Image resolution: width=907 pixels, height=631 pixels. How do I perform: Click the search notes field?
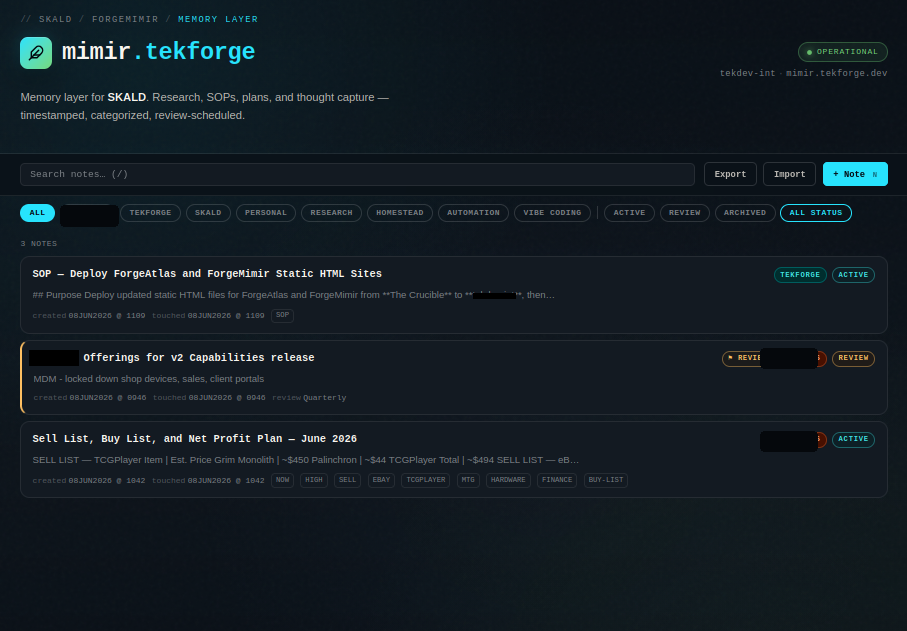coord(357,174)
